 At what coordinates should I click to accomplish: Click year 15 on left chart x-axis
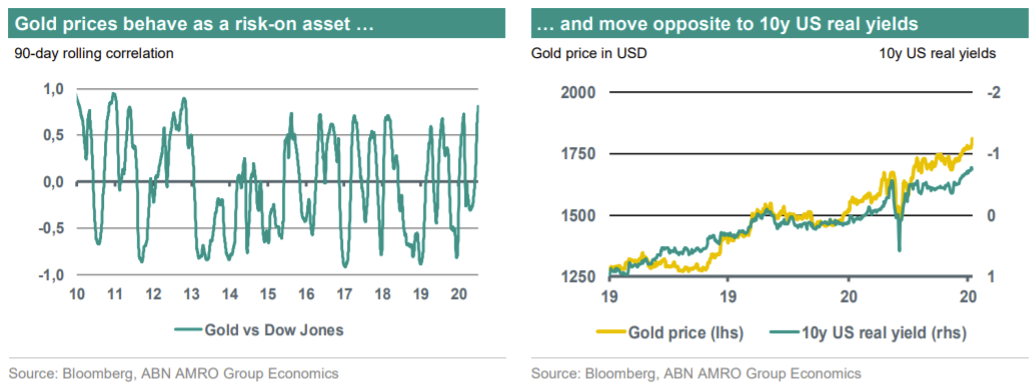267,294
